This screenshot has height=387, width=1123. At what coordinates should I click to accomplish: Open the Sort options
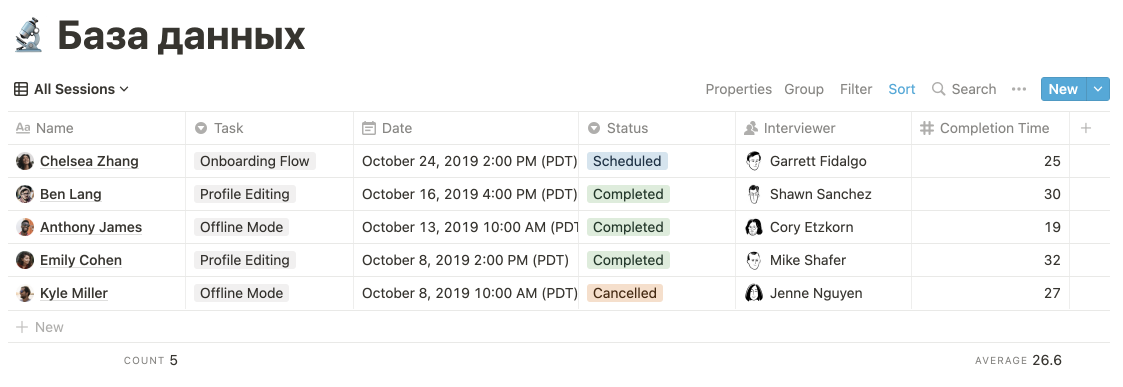(902, 89)
